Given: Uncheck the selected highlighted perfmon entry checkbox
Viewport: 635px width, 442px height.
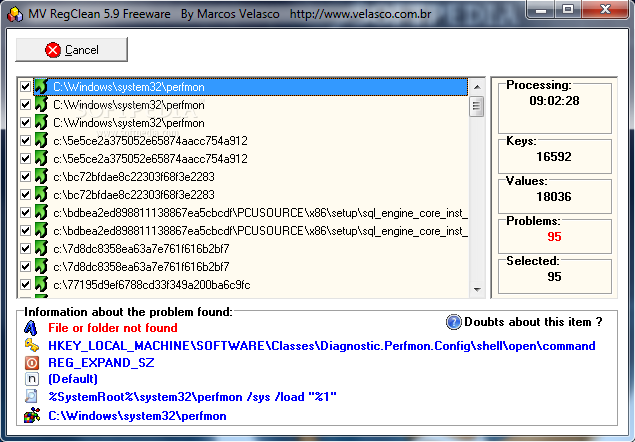Looking at the screenshot, I should pos(26,87).
